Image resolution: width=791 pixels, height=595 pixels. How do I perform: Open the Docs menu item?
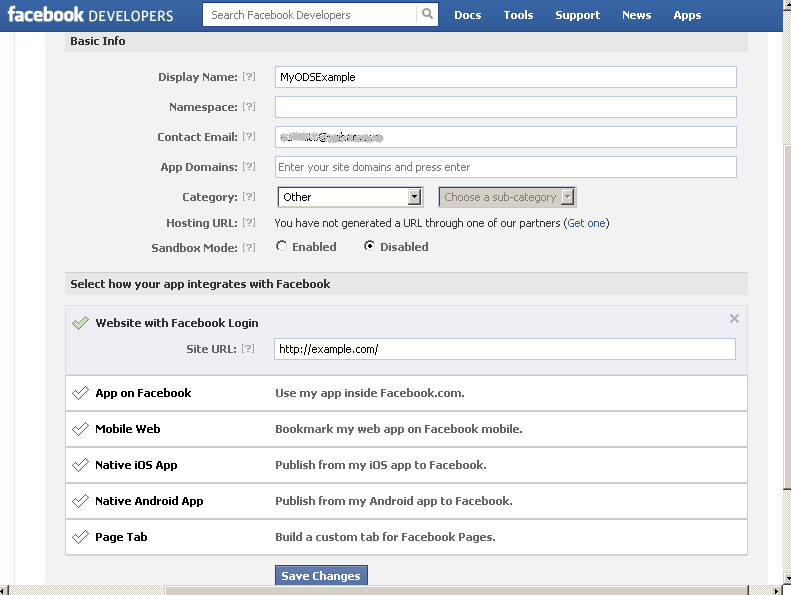click(x=467, y=15)
